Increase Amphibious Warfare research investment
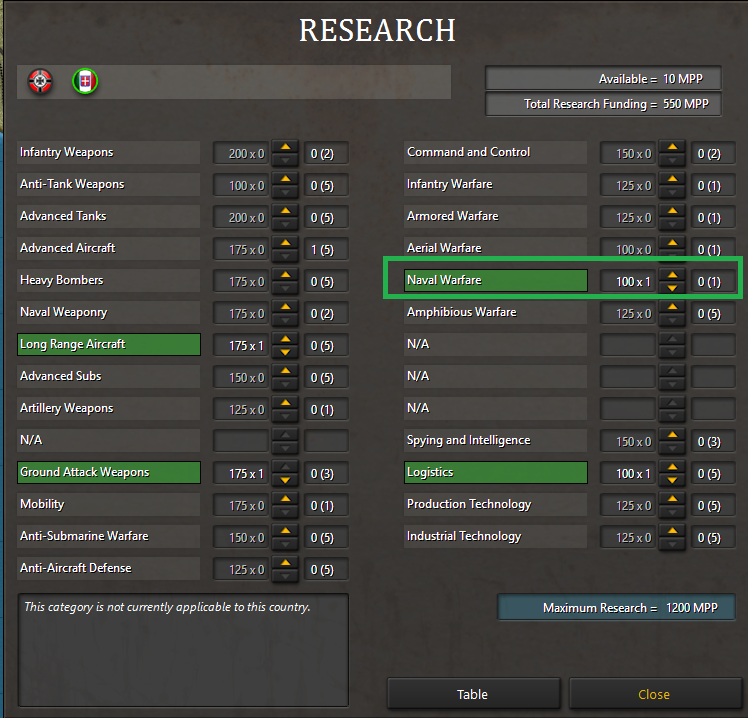The width and height of the screenshot is (748, 718). 673,307
